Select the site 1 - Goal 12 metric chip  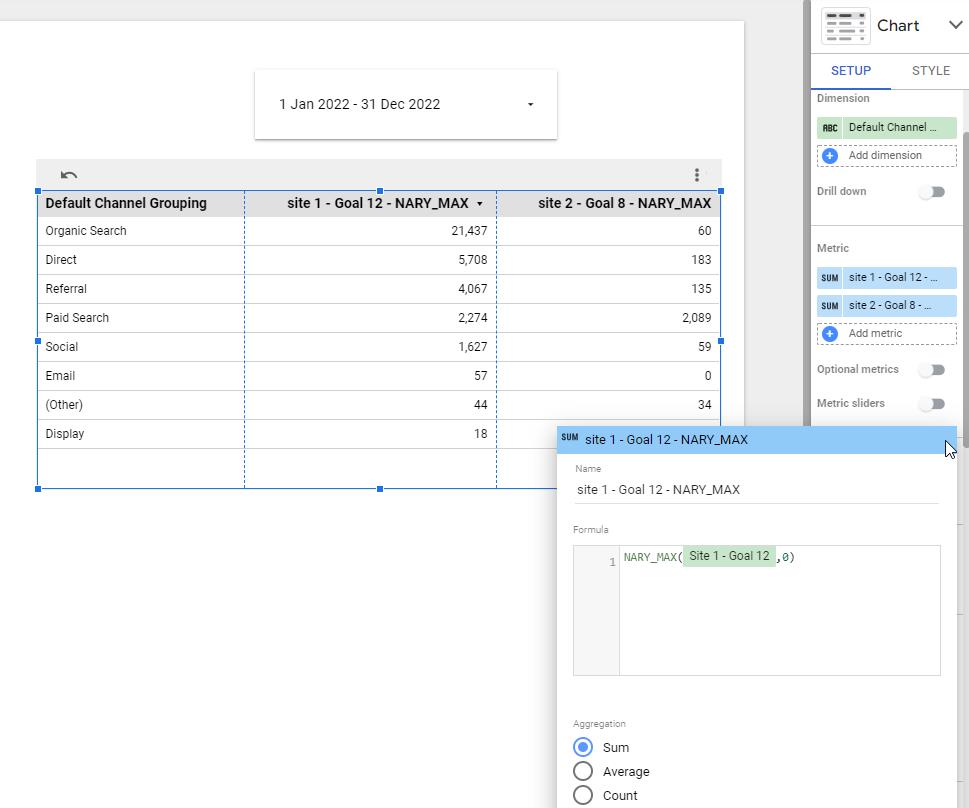point(887,278)
